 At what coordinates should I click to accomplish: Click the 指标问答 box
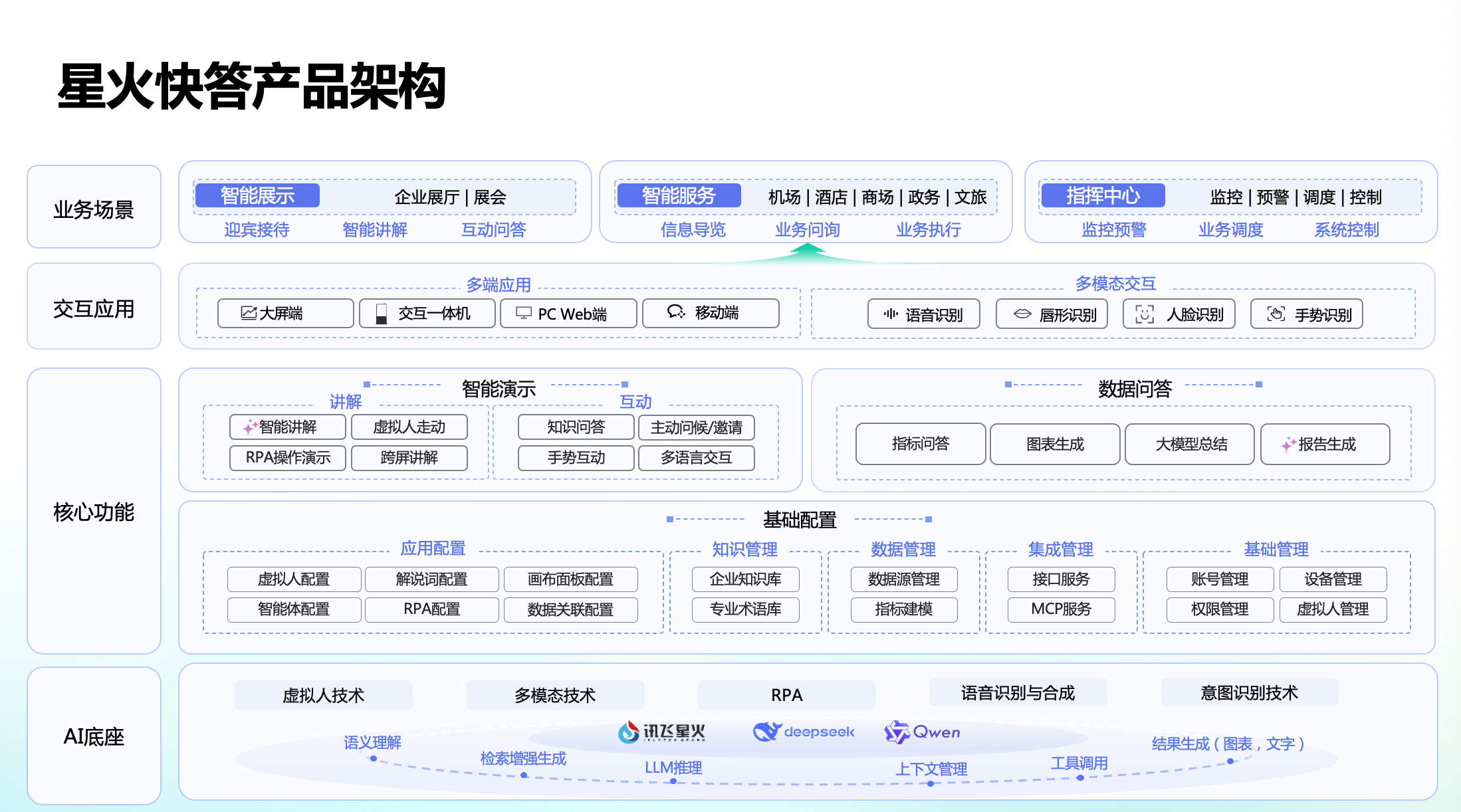pyautogui.click(x=921, y=444)
